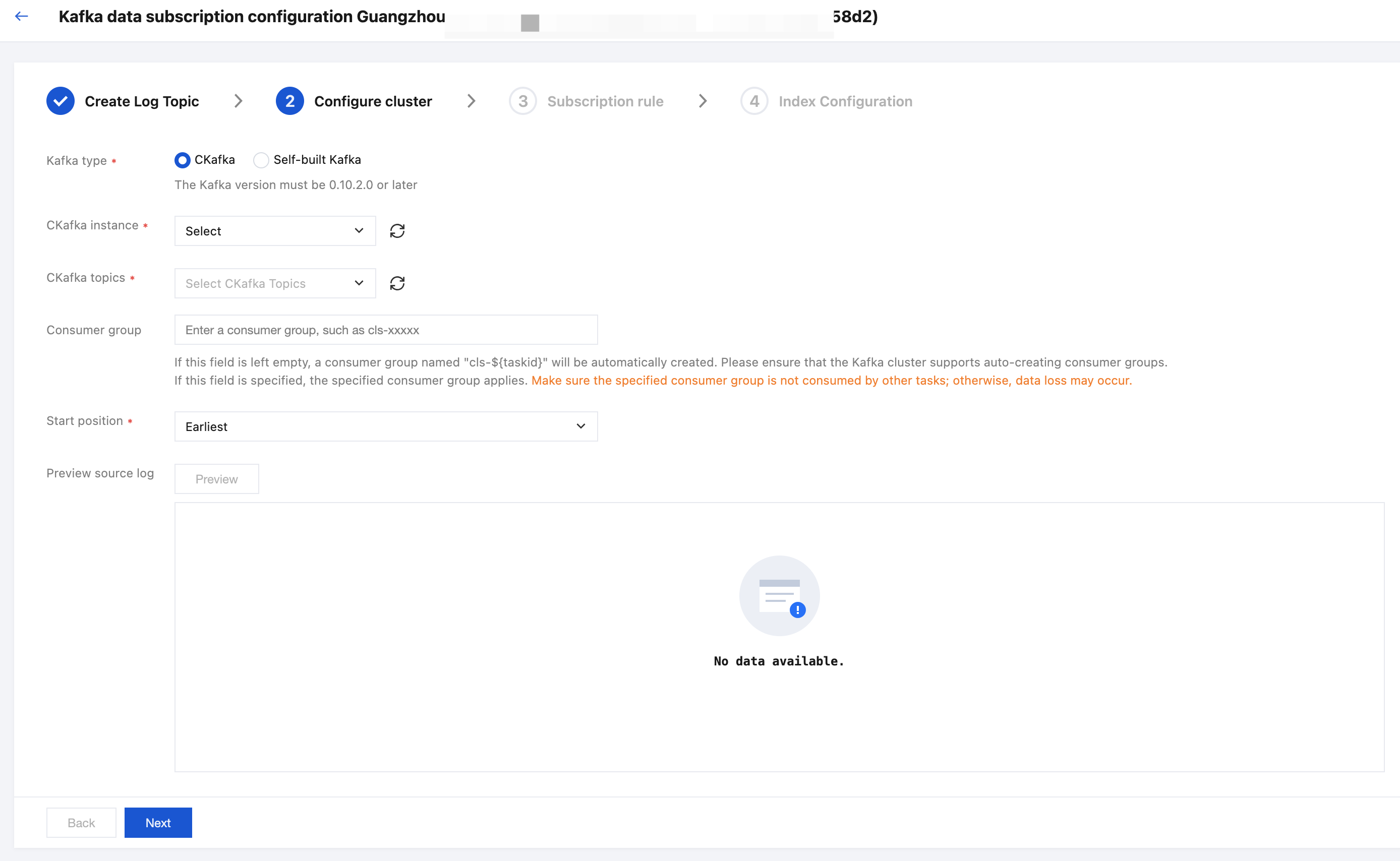
Task: Click the step 2 number circle
Action: pos(289,101)
